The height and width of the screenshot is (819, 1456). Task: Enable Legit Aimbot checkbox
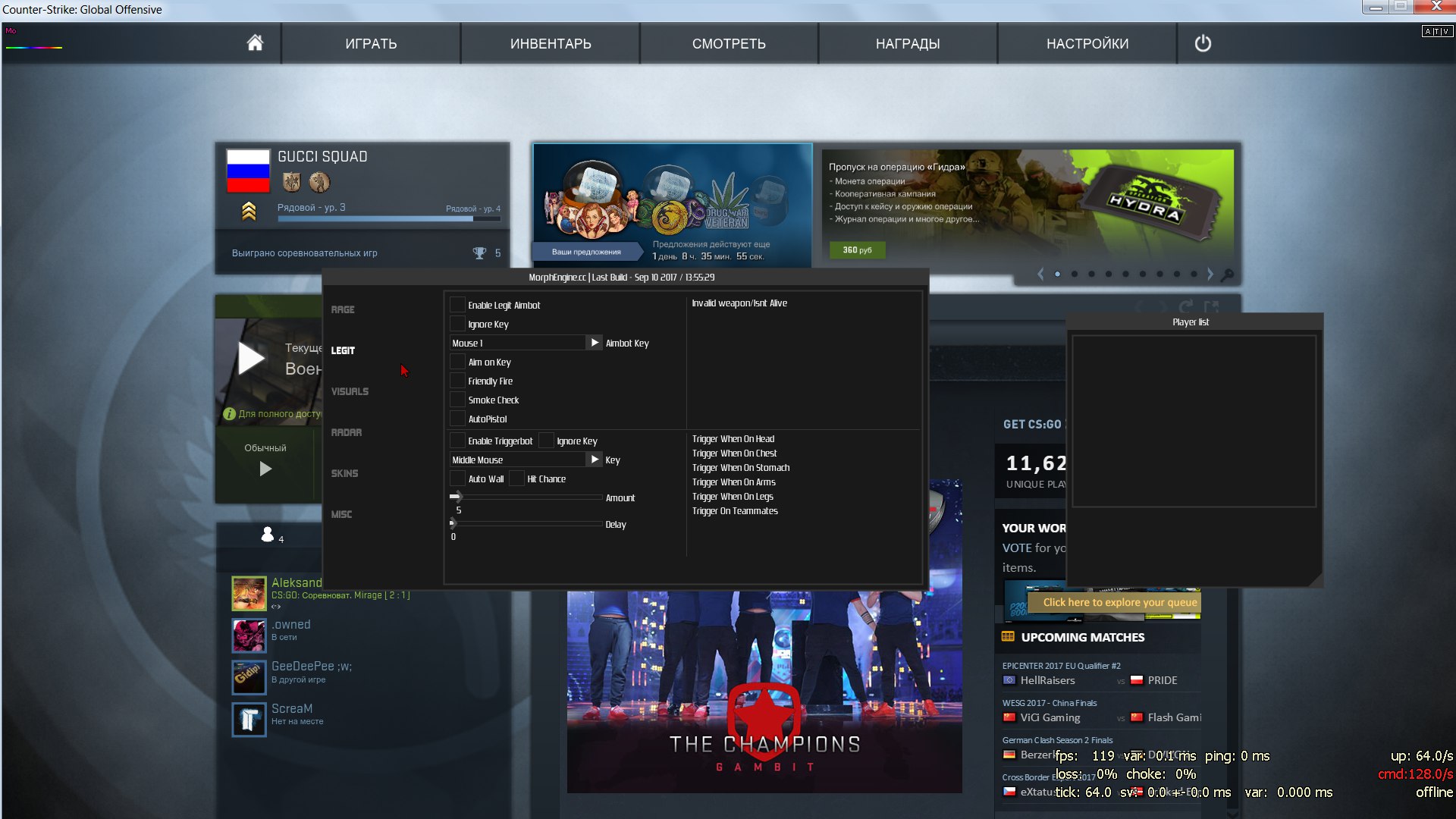click(x=457, y=305)
